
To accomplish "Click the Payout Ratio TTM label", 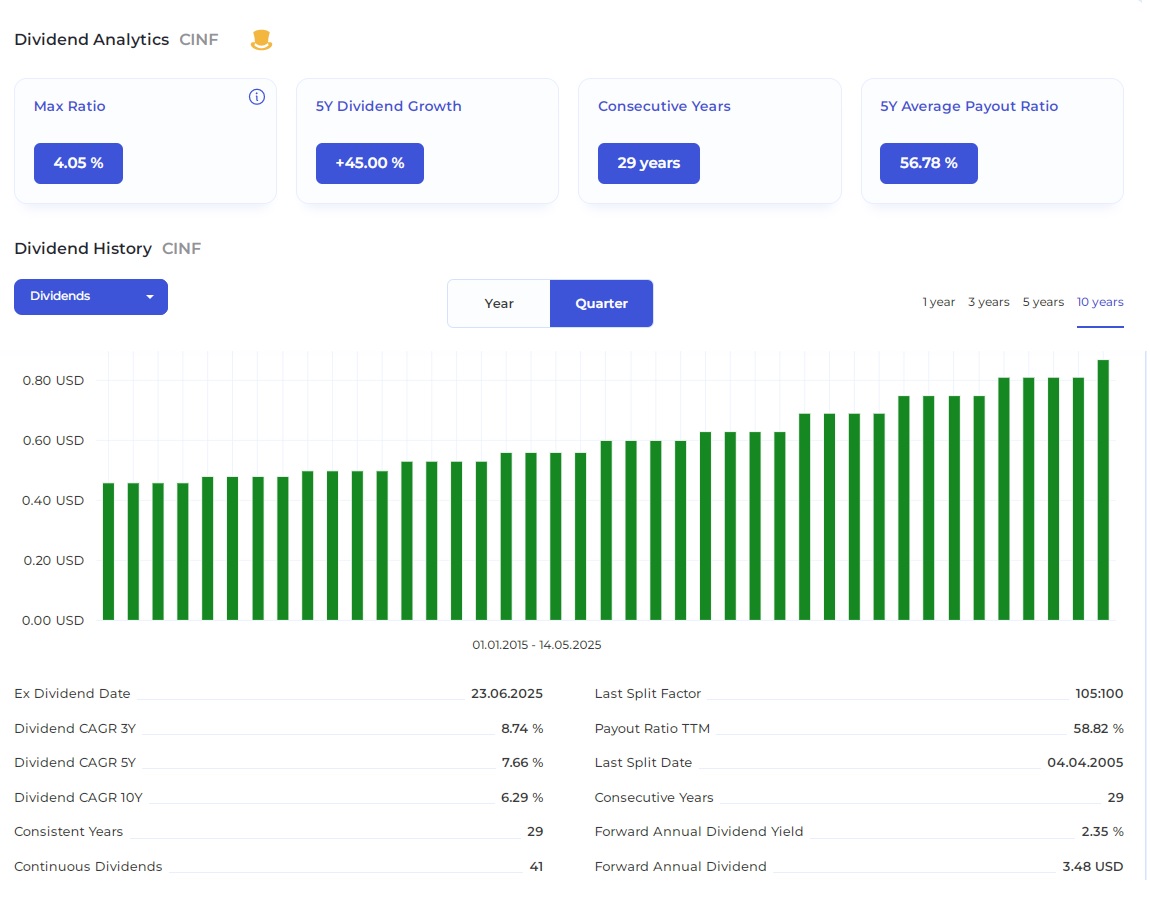I will pos(652,729).
